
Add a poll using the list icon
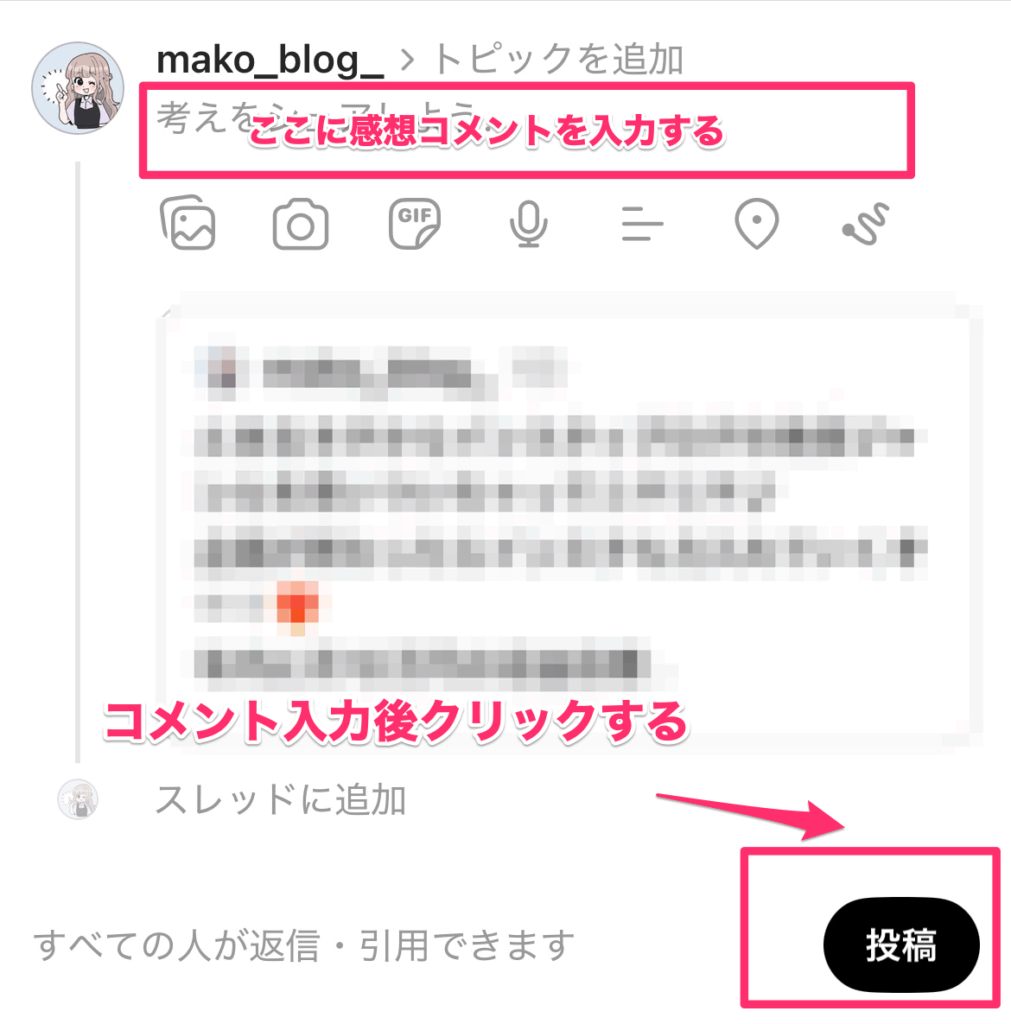tap(642, 224)
